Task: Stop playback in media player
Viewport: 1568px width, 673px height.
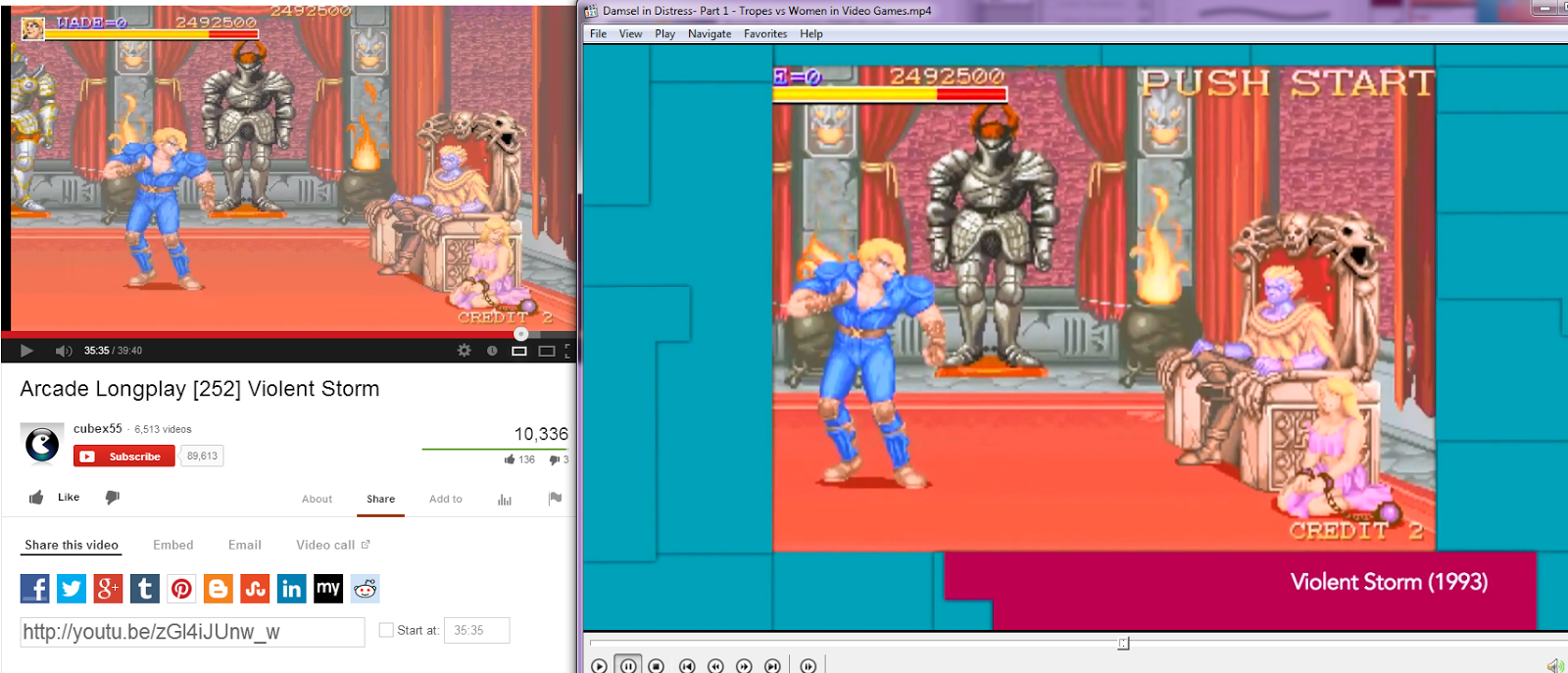Action: (657, 666)
